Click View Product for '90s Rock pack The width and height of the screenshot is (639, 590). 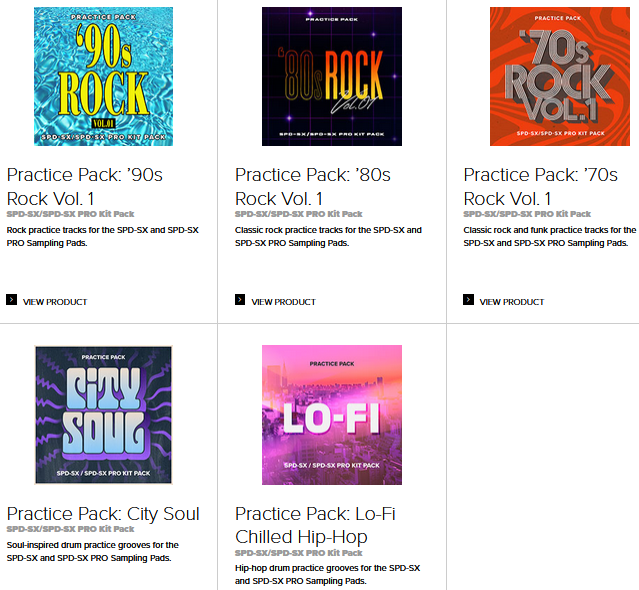[55, 302]
